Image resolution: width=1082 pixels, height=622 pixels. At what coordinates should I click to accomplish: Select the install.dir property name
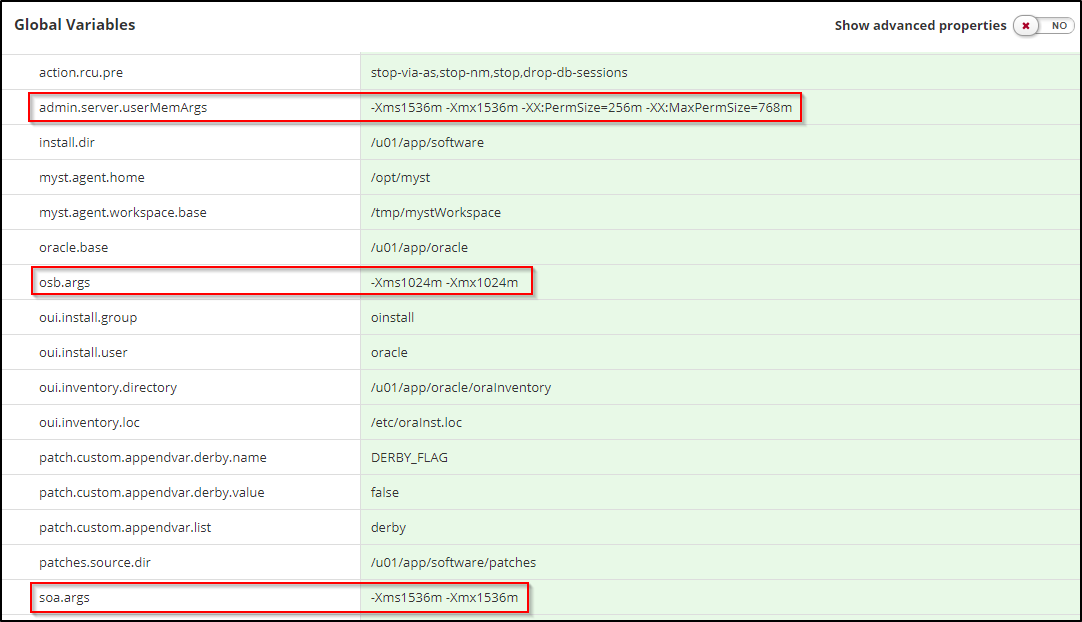(66, 142)
